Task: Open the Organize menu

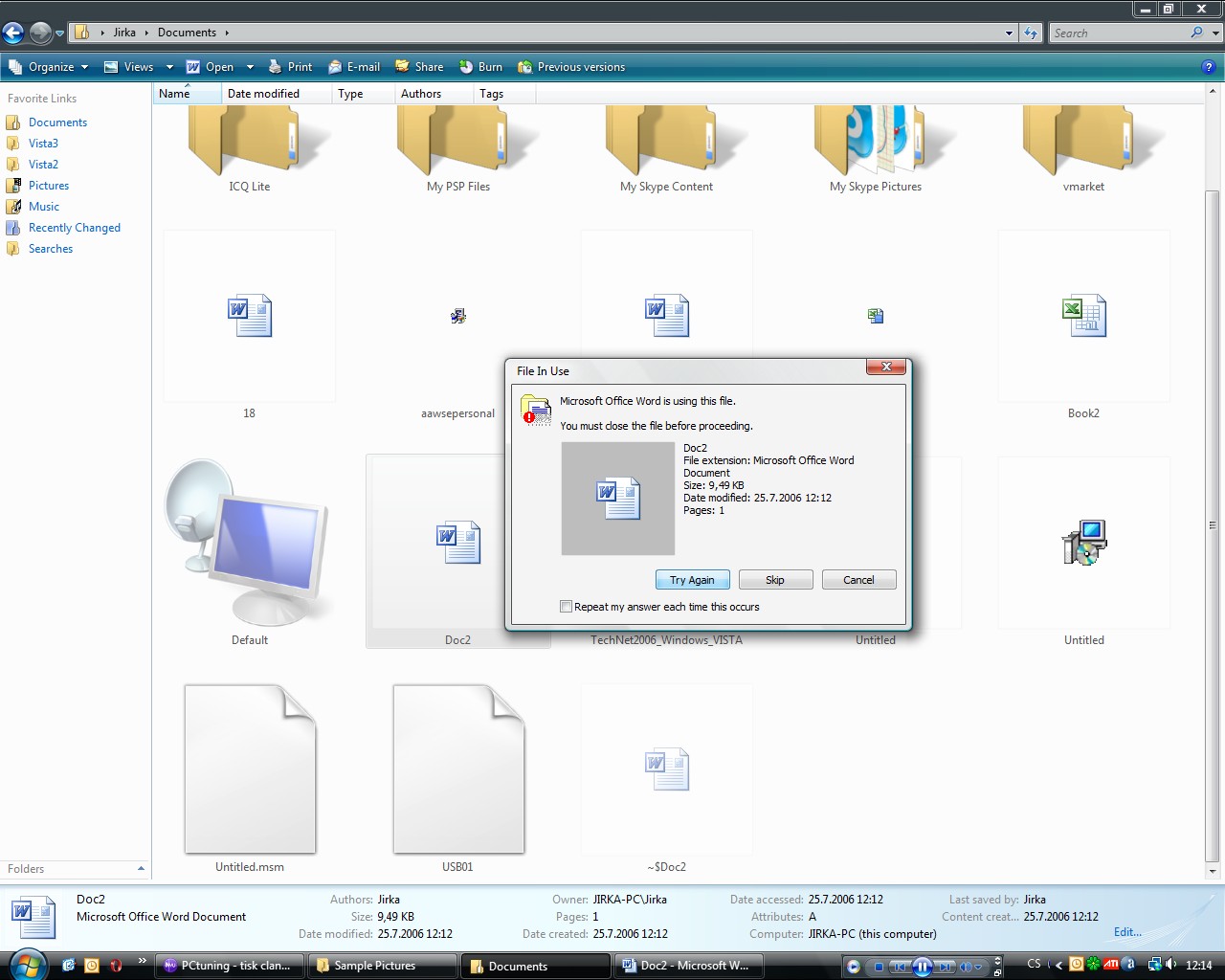Action: tap(49, 67)
